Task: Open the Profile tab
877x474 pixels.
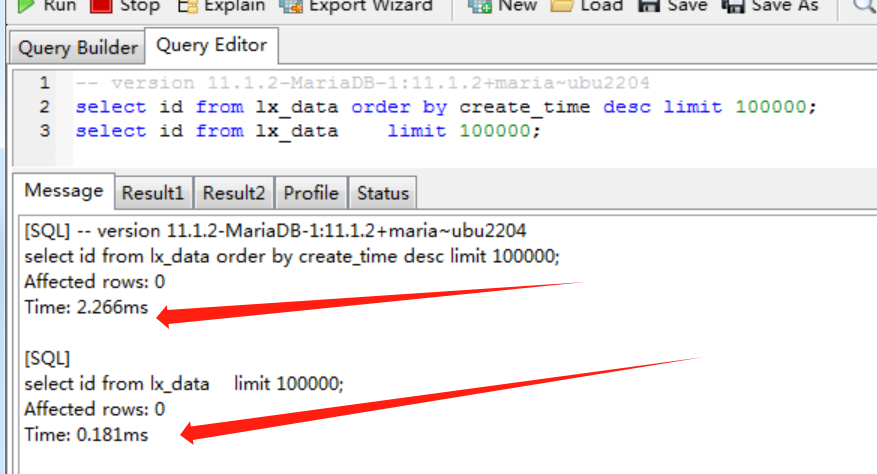Action: tap(311, 193)
